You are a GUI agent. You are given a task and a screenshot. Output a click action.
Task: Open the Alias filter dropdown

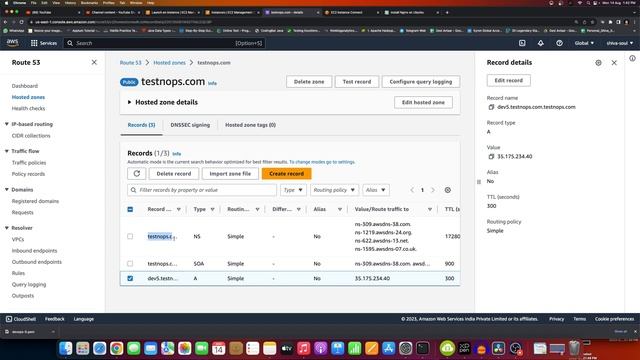[376, 190]
